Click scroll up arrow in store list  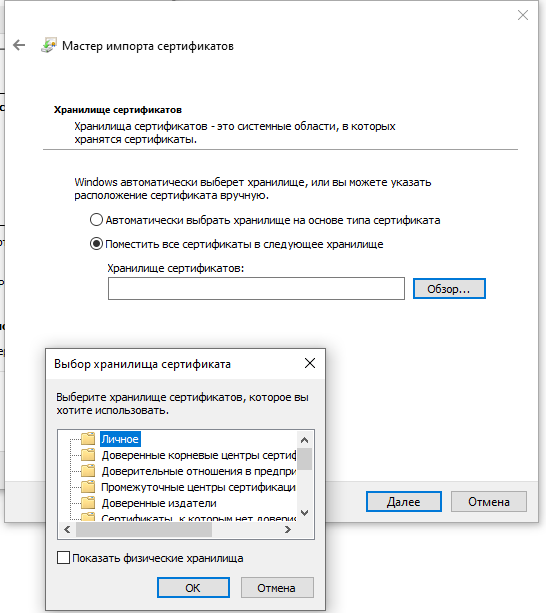pyautogui.click(x=304, y=440)
